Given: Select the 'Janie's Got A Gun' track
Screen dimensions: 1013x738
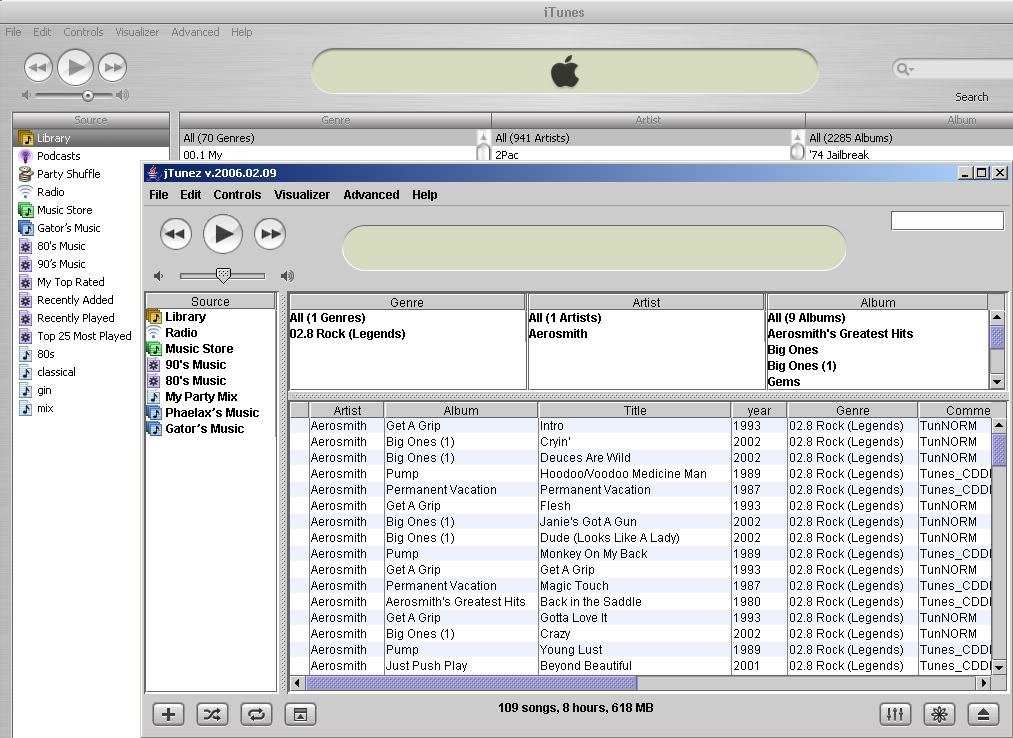Looking at the screenshot, I should pyautogui.click(x=588, y=522).
